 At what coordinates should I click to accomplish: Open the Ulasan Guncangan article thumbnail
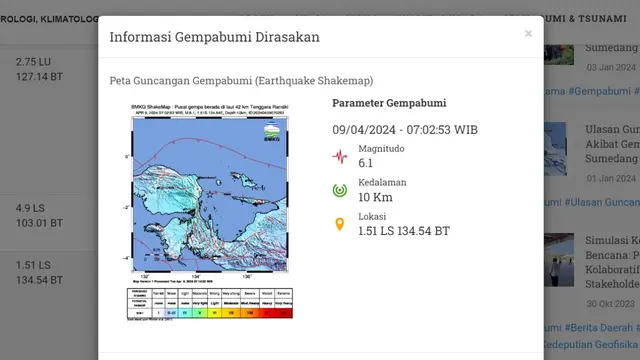[555, 149]
